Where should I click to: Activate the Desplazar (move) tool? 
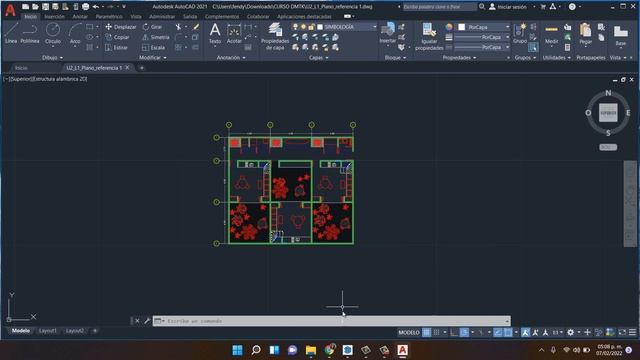click(121, 27)
